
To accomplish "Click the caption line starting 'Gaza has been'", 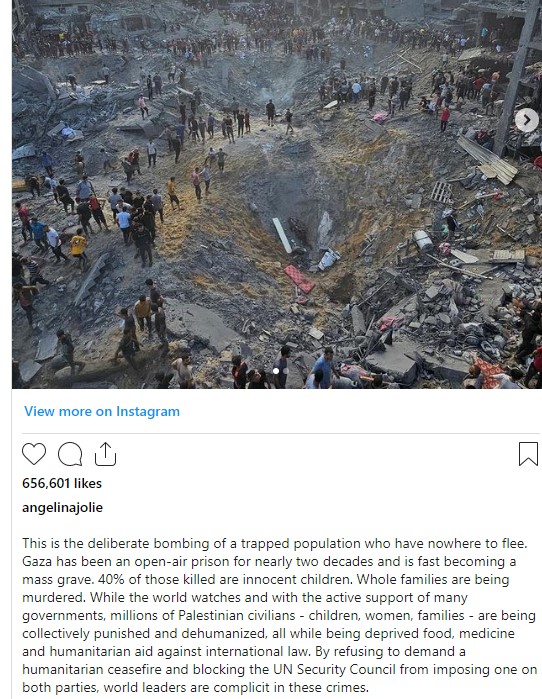I will click(269, 561).
